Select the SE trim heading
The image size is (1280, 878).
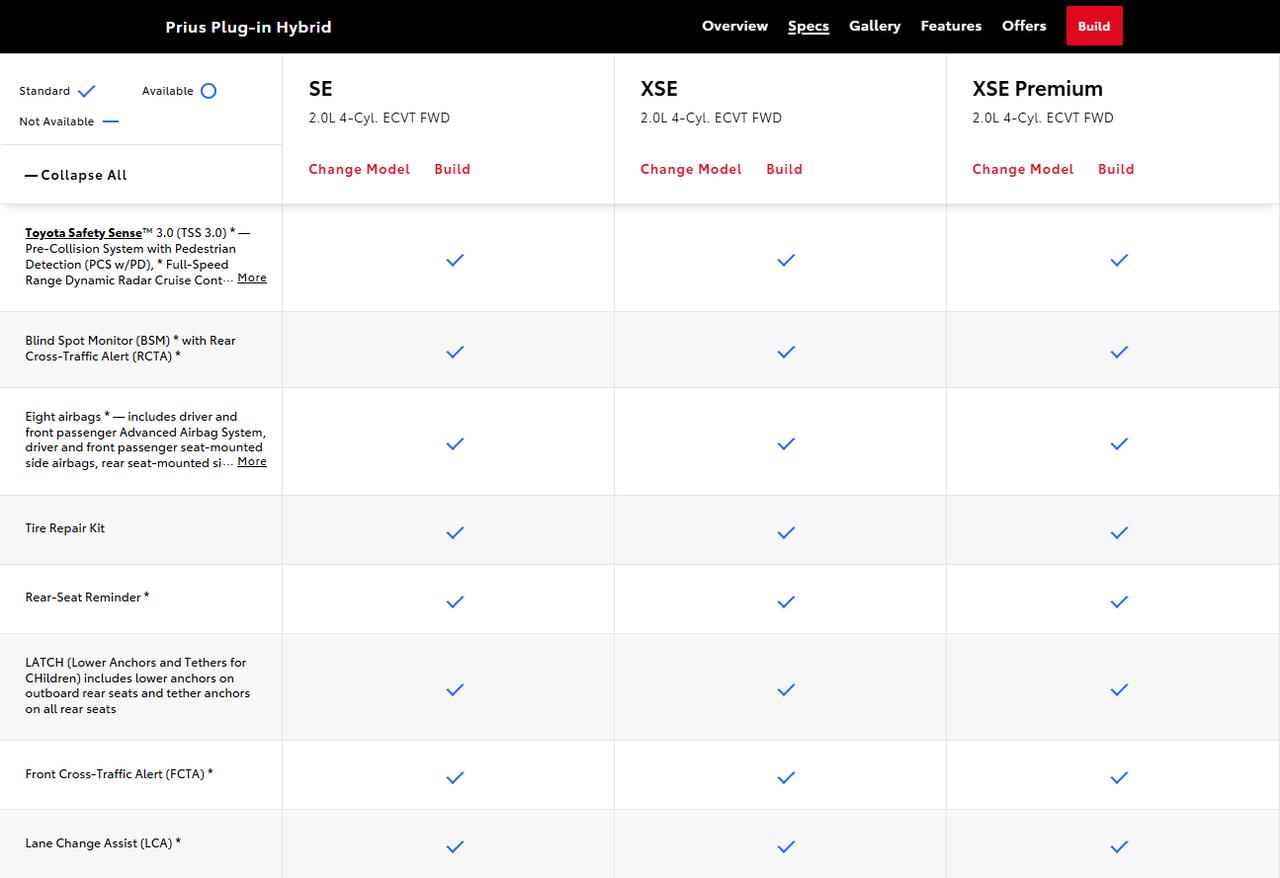[320, 88]
